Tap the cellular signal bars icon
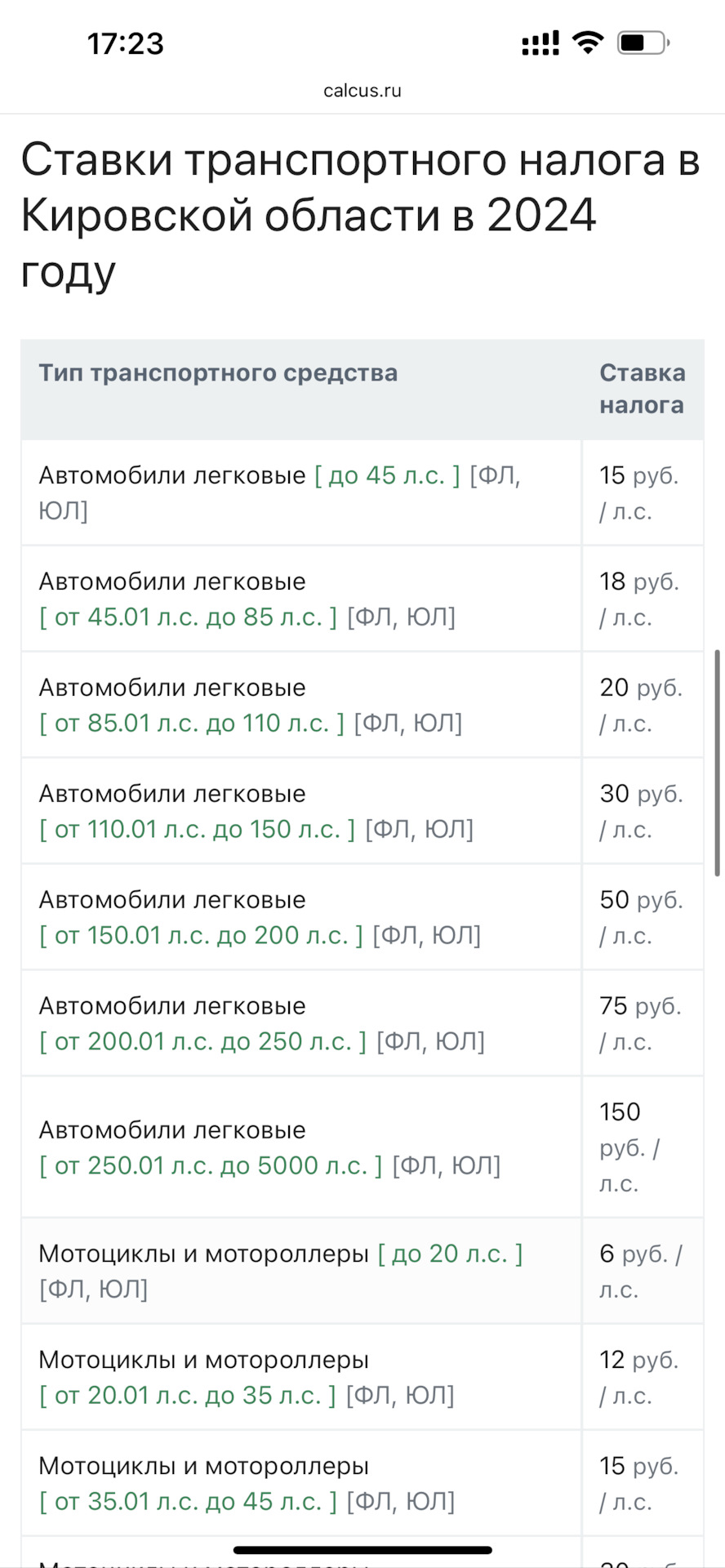The width and height of the screenshot is (725, 1568). pos(540,42)
